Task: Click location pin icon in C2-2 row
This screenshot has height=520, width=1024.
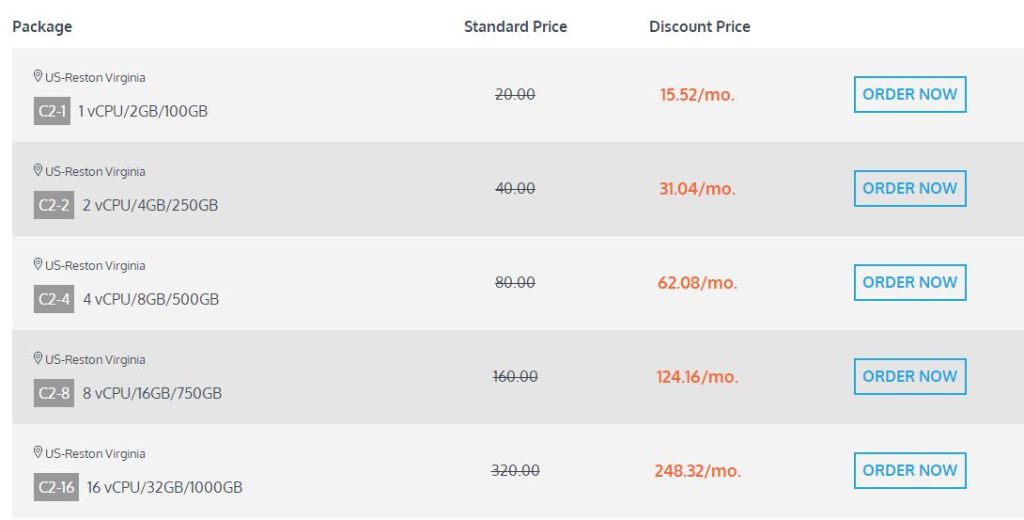Action: tap(38, 171)
